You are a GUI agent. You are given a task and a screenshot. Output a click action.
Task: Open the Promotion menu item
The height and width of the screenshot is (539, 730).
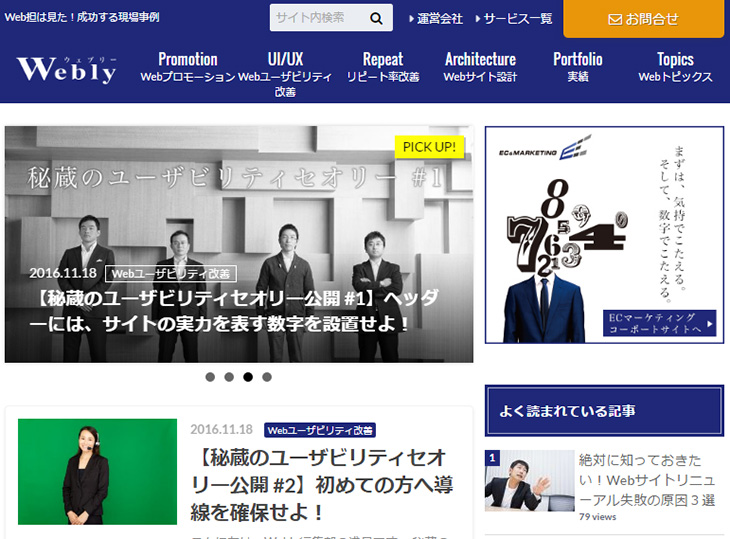188,67
